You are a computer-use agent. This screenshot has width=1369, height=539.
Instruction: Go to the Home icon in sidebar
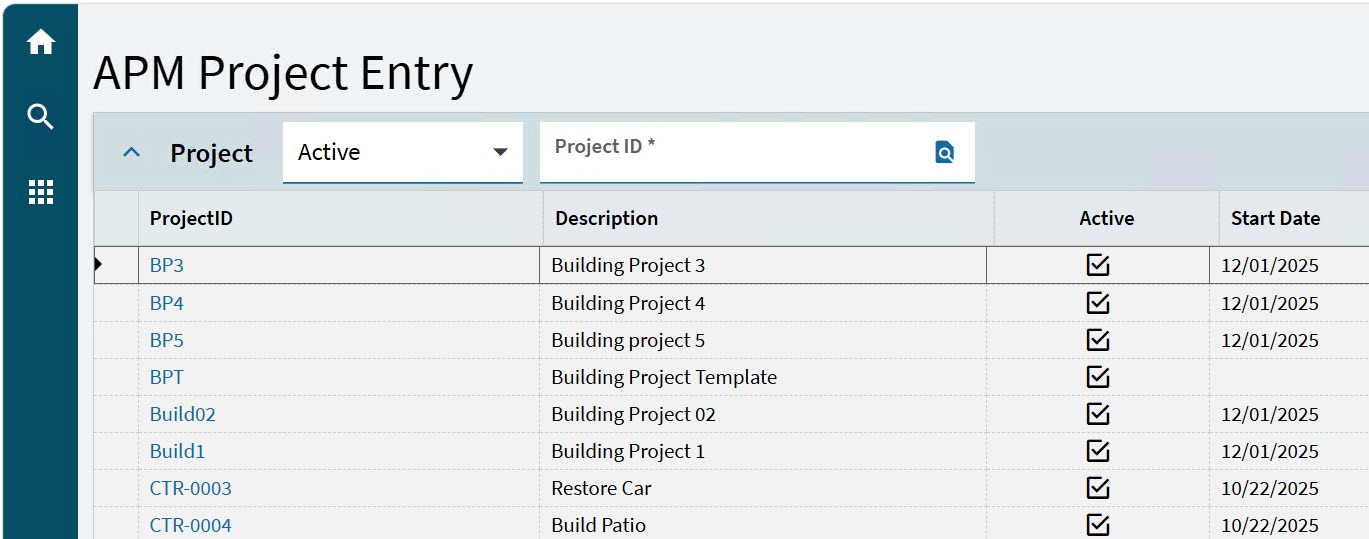[41, 42]
